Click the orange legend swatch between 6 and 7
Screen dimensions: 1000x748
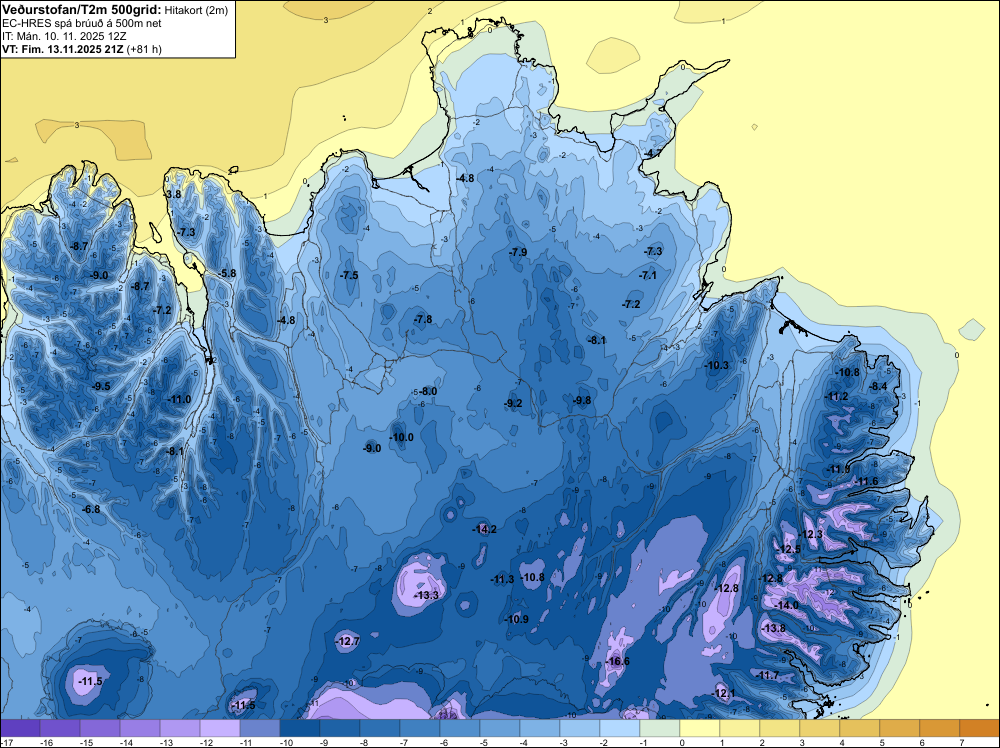(x=939, y=728)
